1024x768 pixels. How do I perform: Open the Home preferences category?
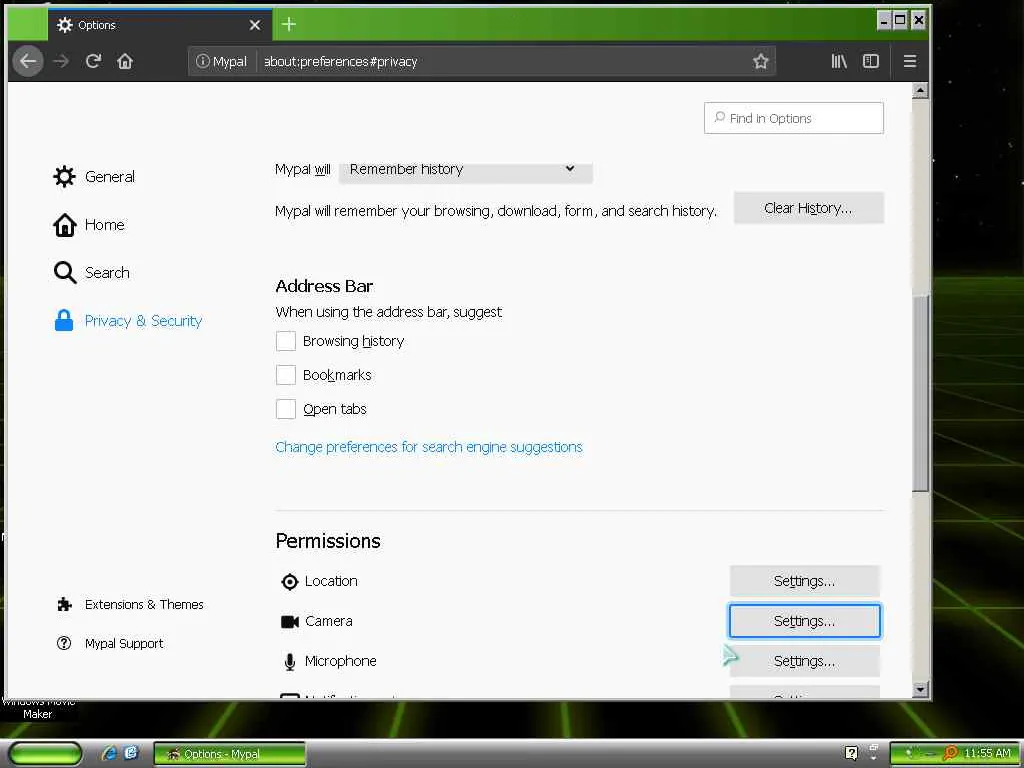(89, 225)
